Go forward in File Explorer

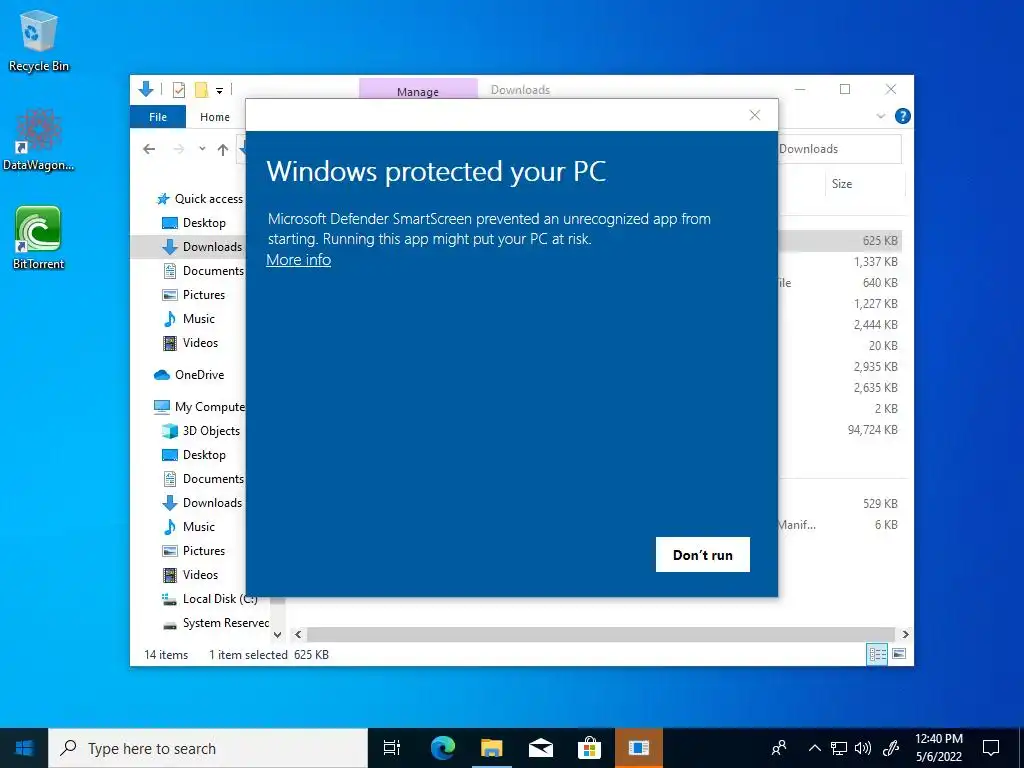178,150
